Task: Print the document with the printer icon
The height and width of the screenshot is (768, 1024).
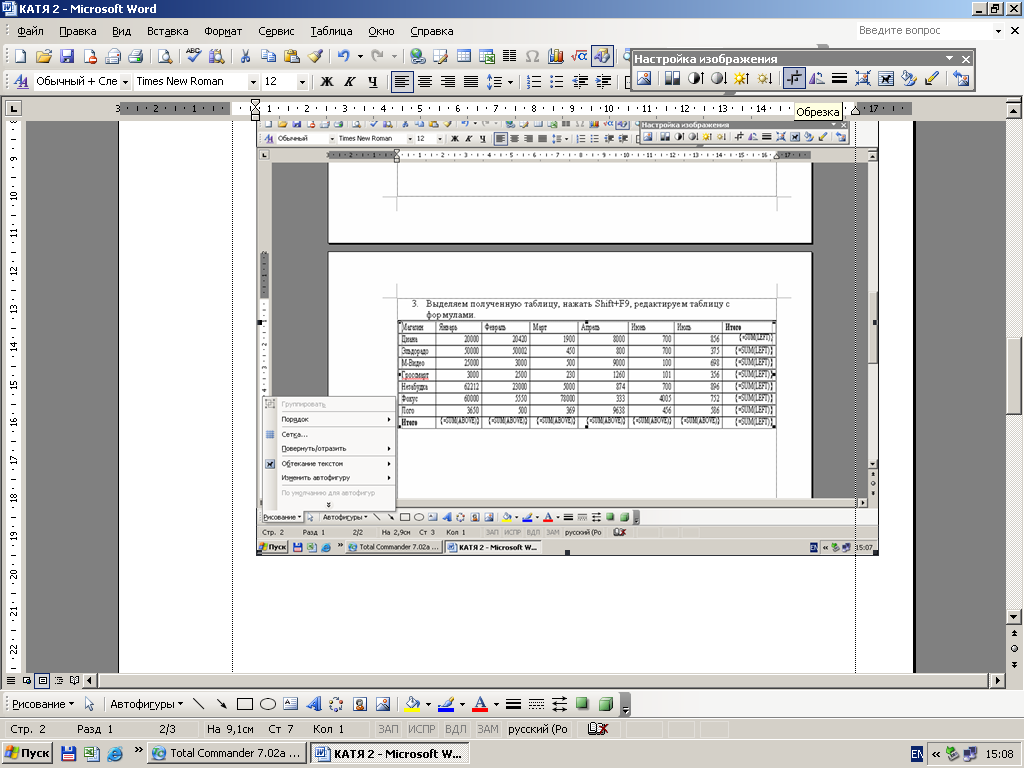Action: click(x=135, y=57)
